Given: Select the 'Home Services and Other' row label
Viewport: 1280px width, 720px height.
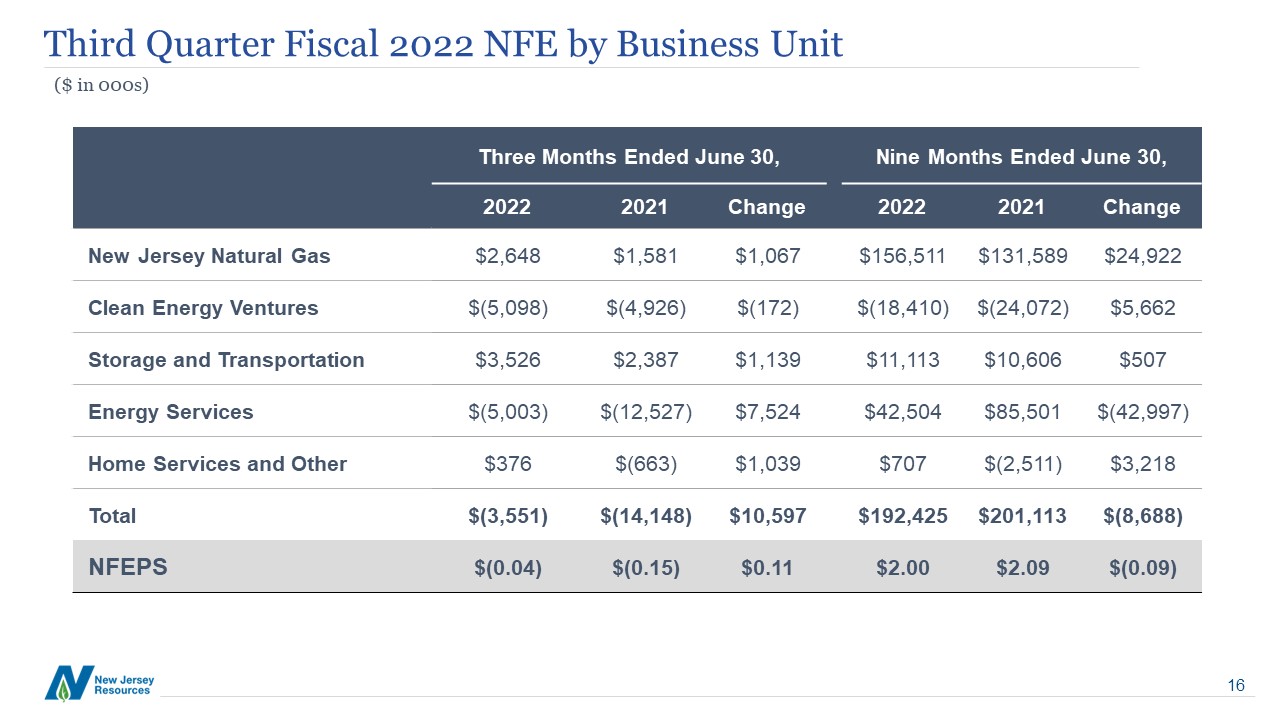Looking at the screenshot, I should pos(217,464).
